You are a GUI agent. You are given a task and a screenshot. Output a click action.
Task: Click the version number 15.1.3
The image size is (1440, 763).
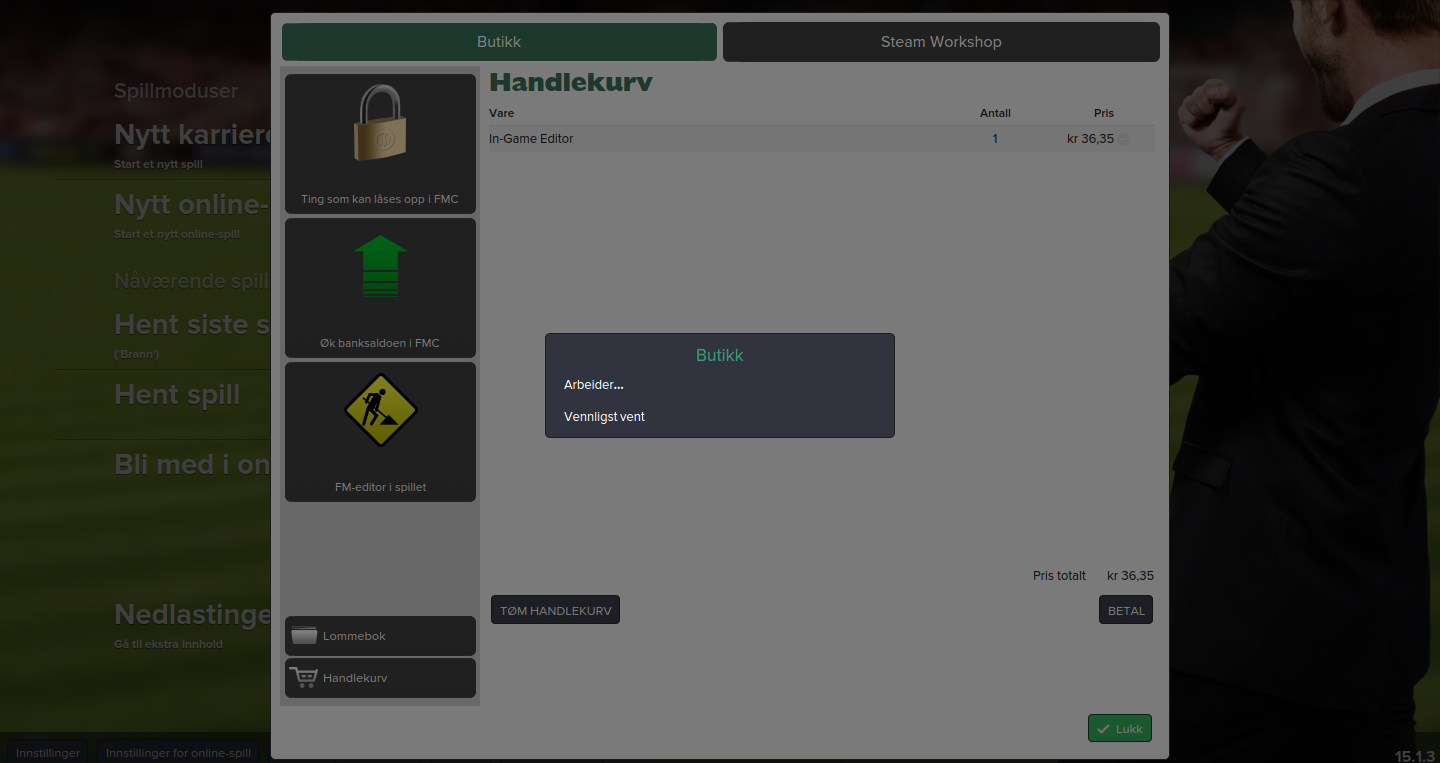click(1415, 755)
